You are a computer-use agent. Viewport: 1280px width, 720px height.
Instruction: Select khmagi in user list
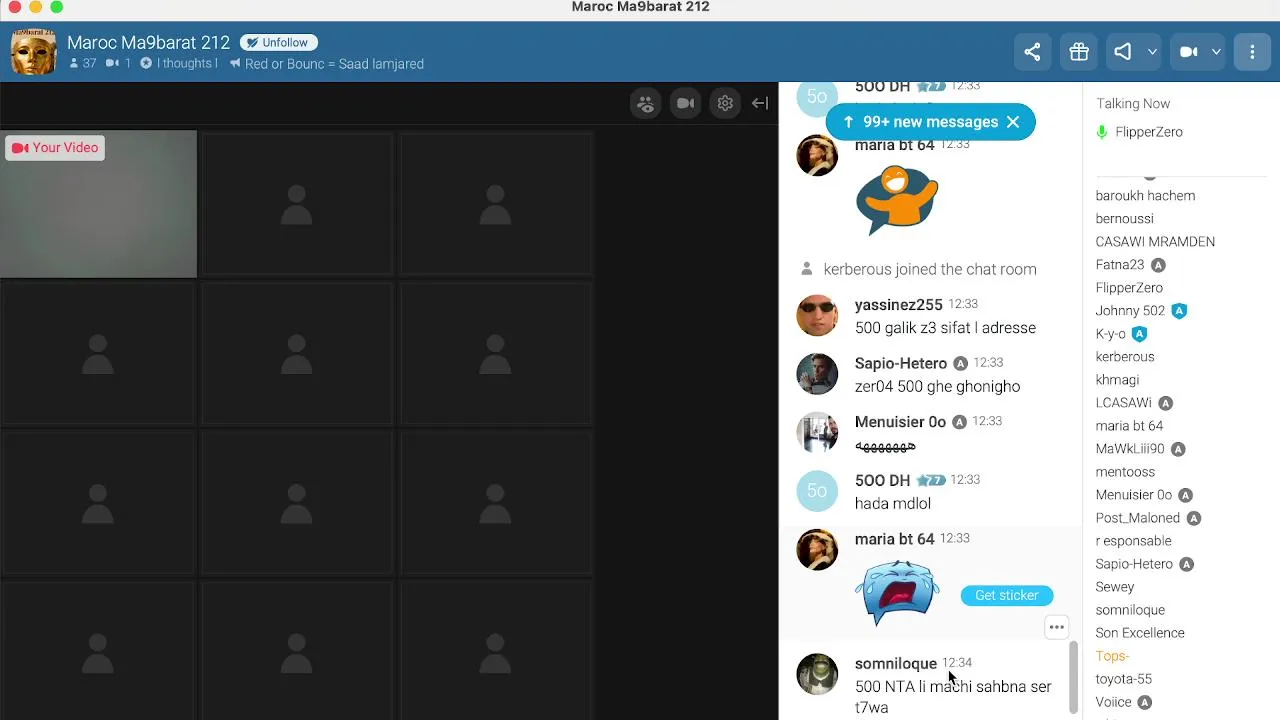(x=1117, y=380)
